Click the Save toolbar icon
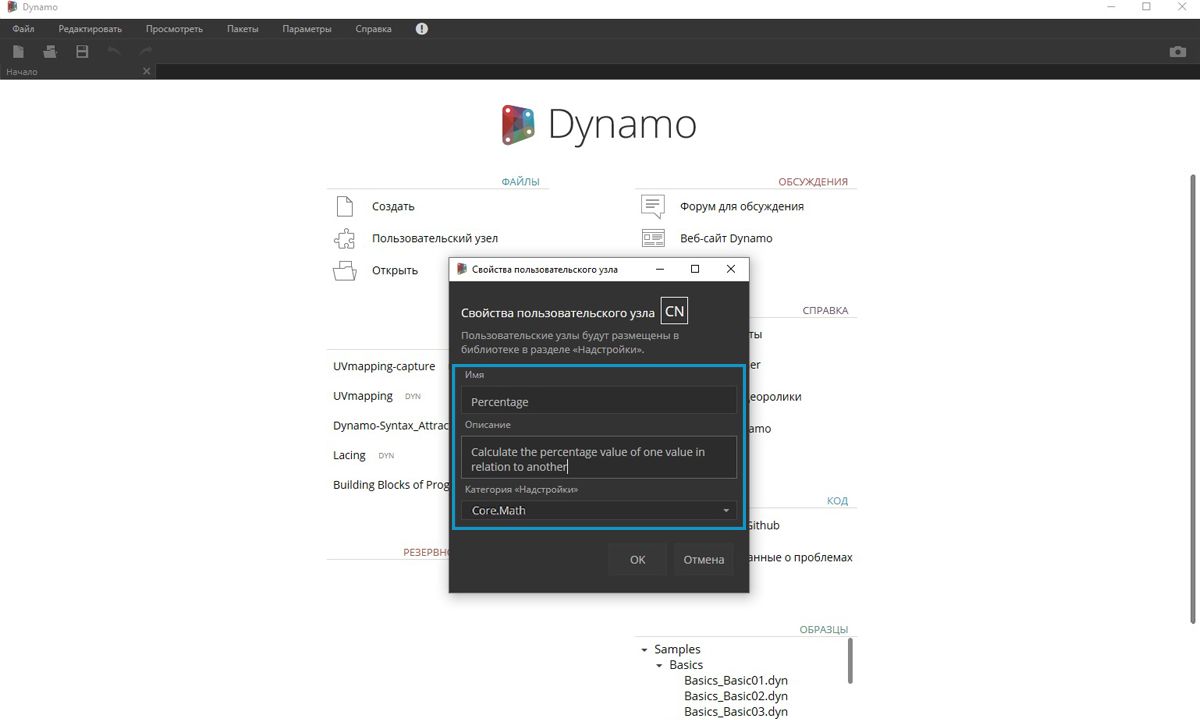 point(82,51)
